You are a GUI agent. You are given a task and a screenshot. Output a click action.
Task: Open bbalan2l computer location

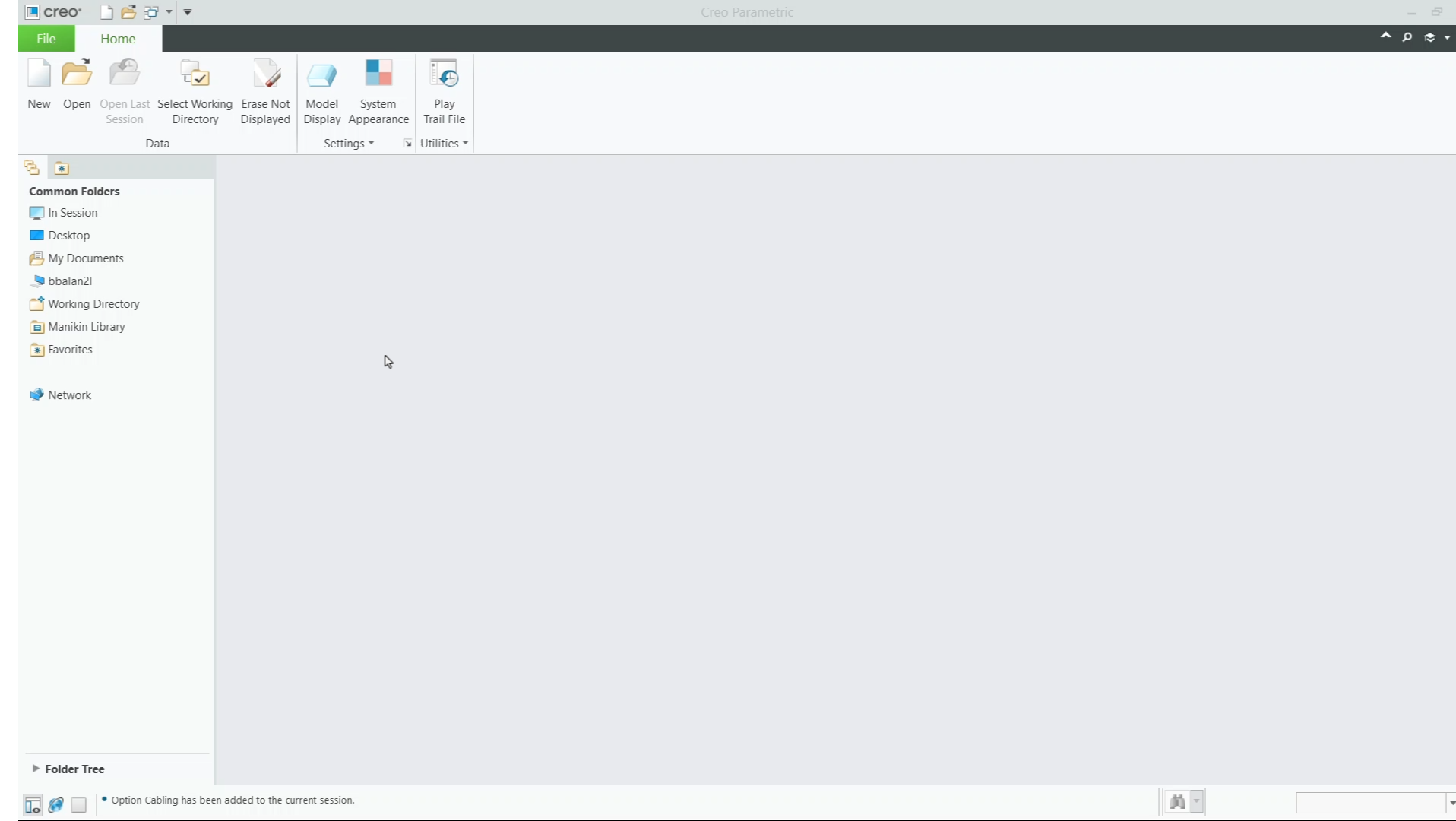[x=61, y=281]
